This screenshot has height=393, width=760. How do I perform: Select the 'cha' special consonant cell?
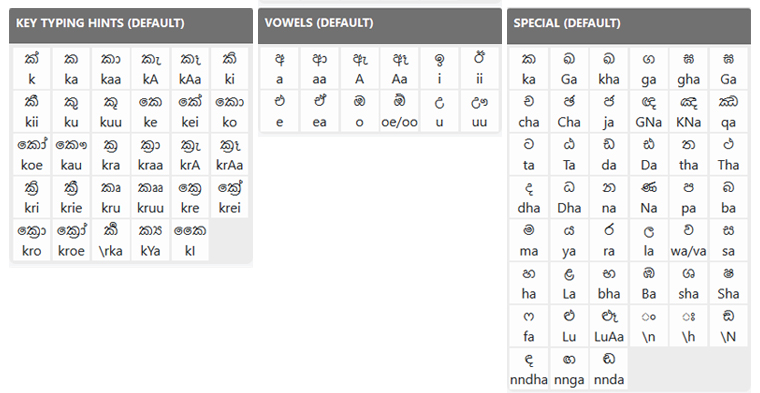529,111
